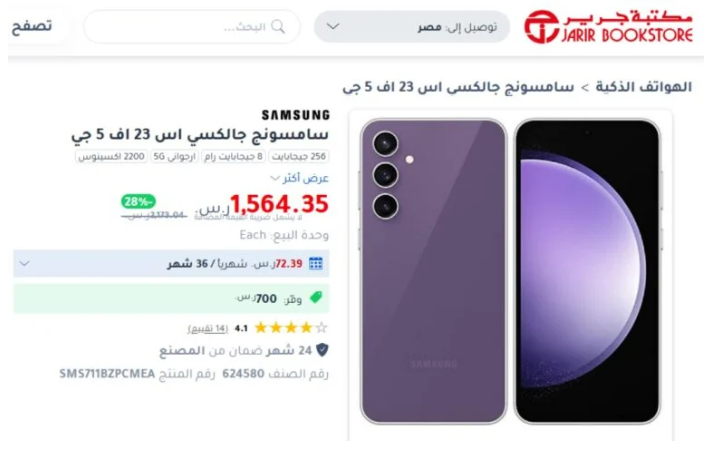
Task: Open the تصفح browse menu
Action: pos(32,26)
